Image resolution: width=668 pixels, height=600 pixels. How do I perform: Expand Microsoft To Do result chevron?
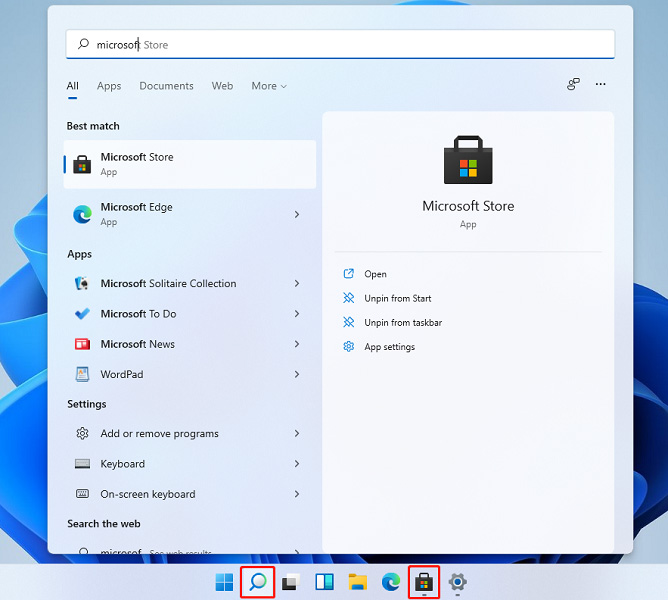[297, 314]
